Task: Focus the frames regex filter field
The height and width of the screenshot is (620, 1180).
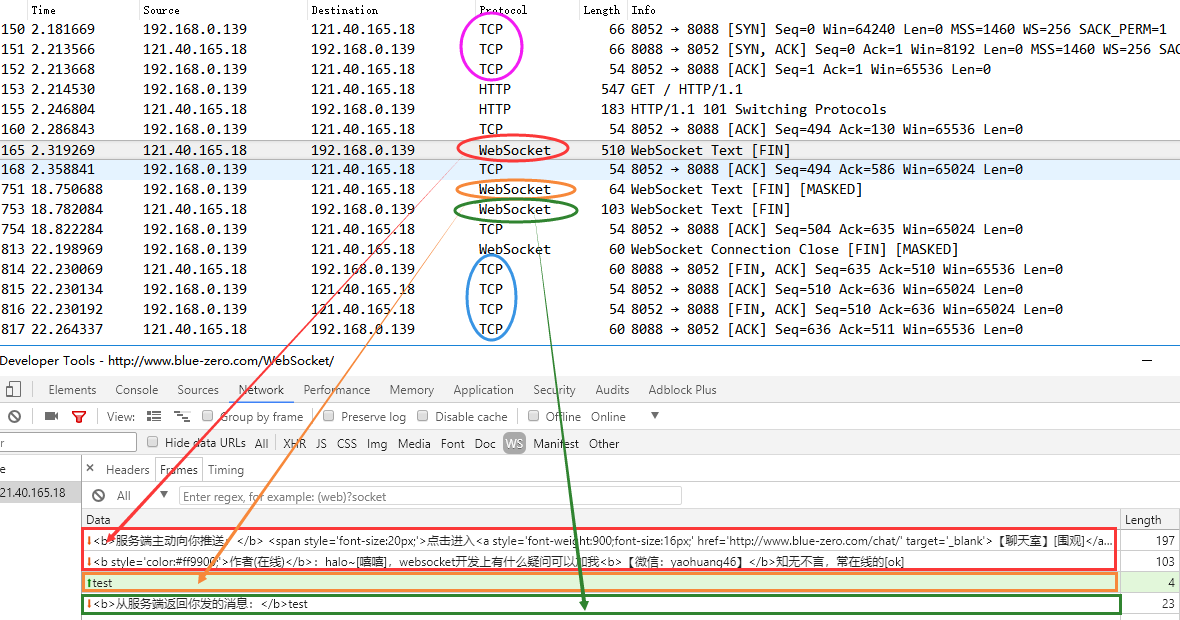Action: coord(430,496)
